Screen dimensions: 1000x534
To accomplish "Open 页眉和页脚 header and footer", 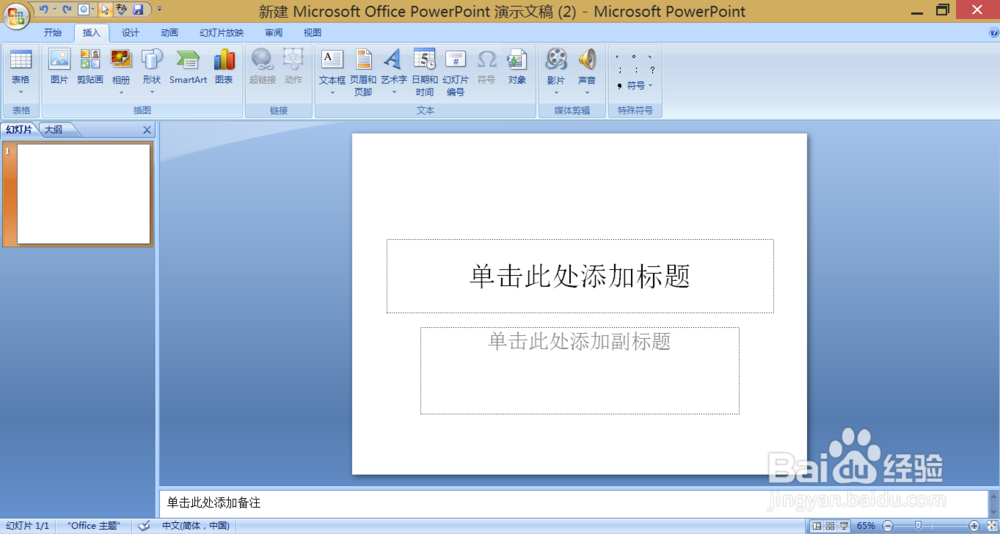I will 364,72.
